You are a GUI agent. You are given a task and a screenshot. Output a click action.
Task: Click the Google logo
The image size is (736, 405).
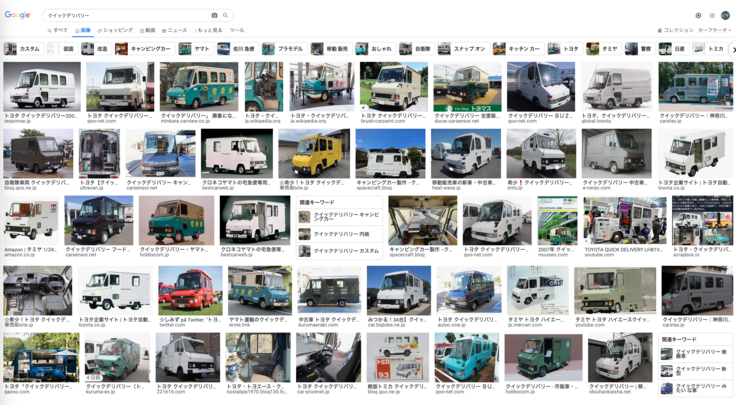click(x=17, y=15)
